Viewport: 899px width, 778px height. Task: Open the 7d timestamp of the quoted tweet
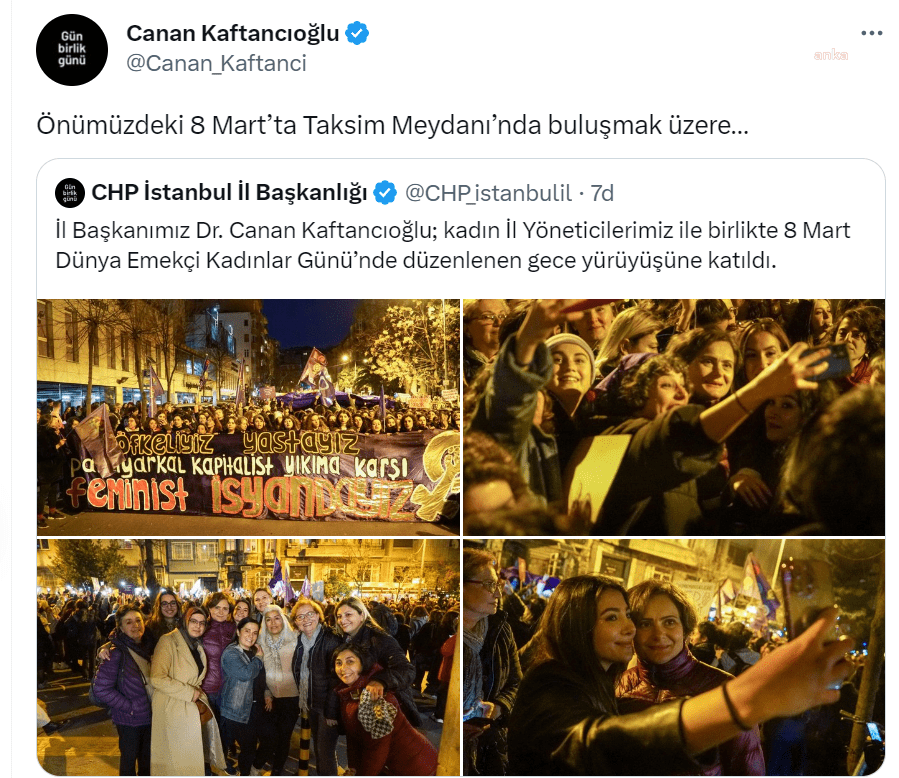[x=603, y=193]
